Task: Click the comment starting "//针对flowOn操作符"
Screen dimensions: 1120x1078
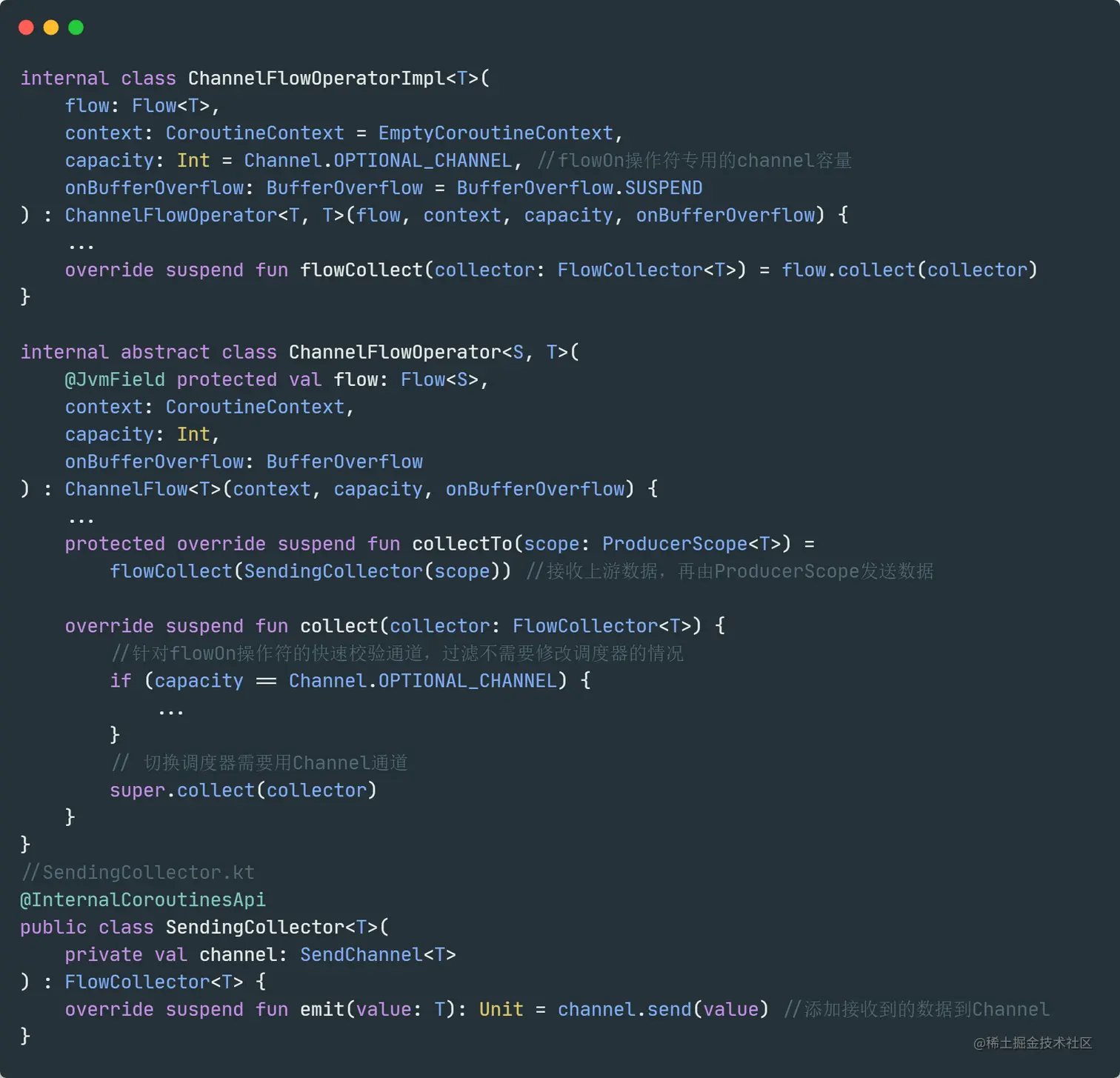Action: pyautogui.click(x=397, y=654)
